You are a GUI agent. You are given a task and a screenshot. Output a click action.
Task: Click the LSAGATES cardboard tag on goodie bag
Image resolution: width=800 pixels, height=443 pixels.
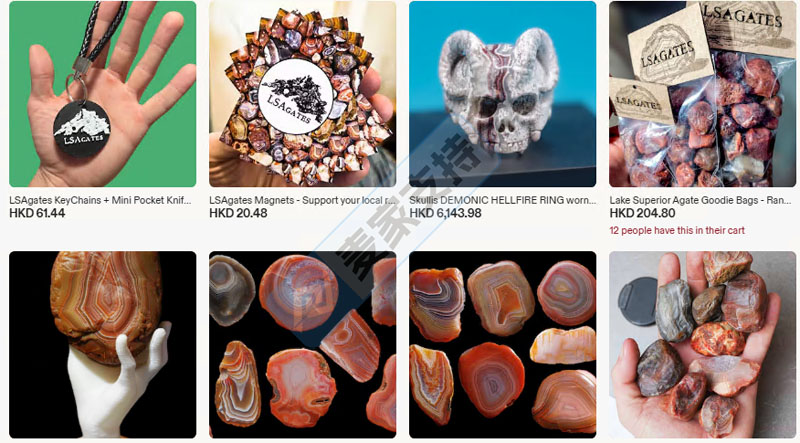668,52
